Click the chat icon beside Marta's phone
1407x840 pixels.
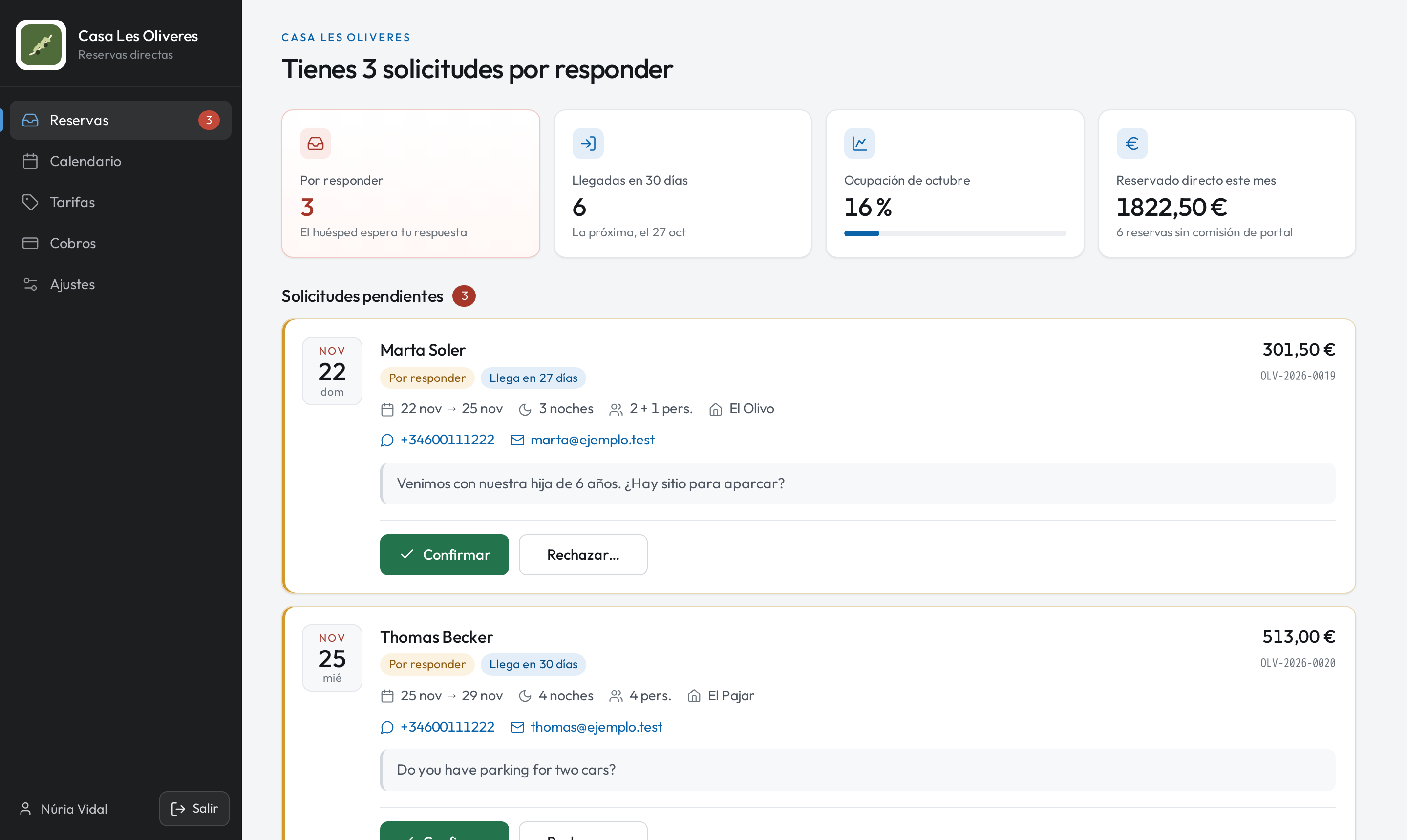(x=387, y=441)
